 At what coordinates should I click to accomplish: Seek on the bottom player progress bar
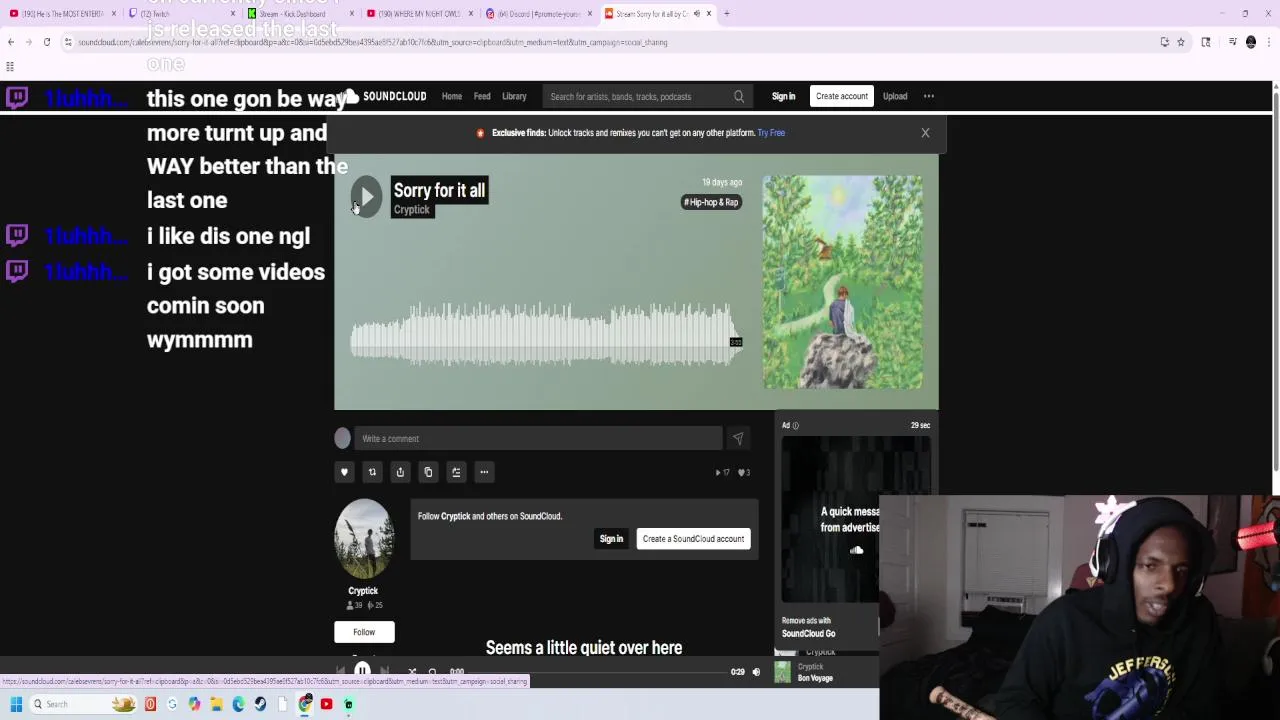pyautogui.click(x=597, y=672)
